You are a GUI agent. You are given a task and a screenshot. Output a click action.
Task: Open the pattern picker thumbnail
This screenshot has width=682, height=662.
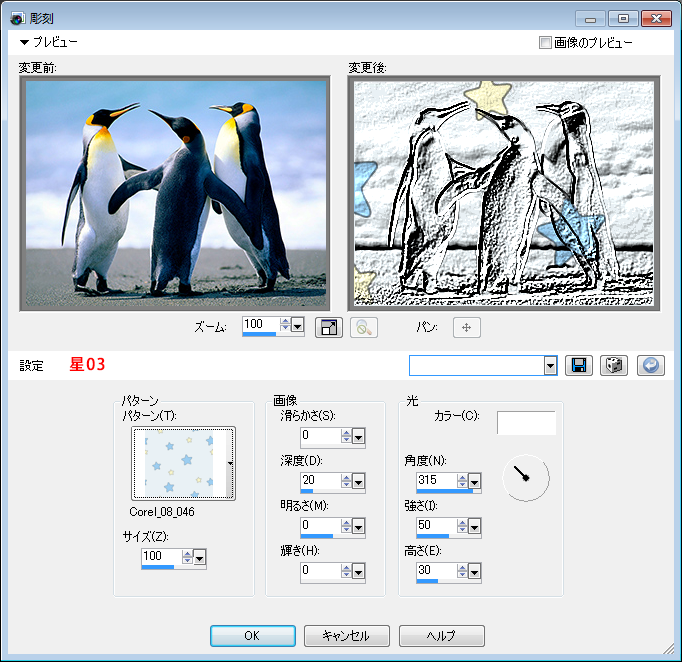click(x=183, y=463)
